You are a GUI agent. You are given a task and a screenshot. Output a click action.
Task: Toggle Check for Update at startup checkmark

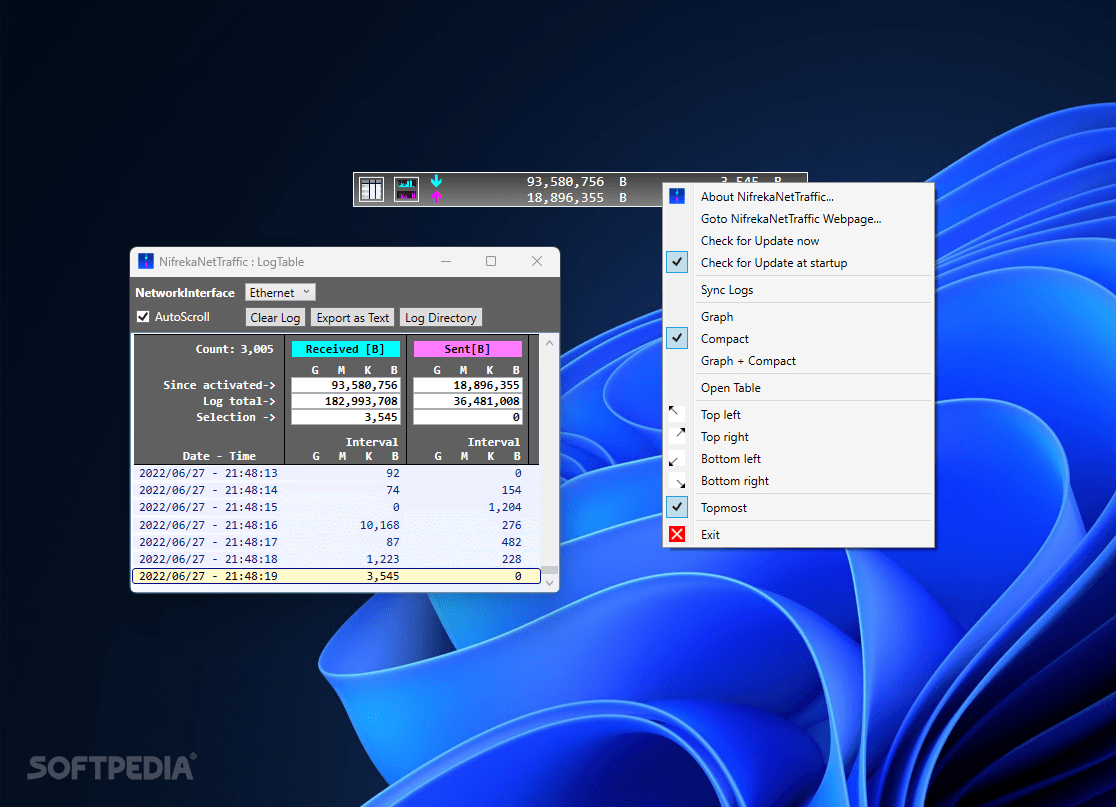677,263
